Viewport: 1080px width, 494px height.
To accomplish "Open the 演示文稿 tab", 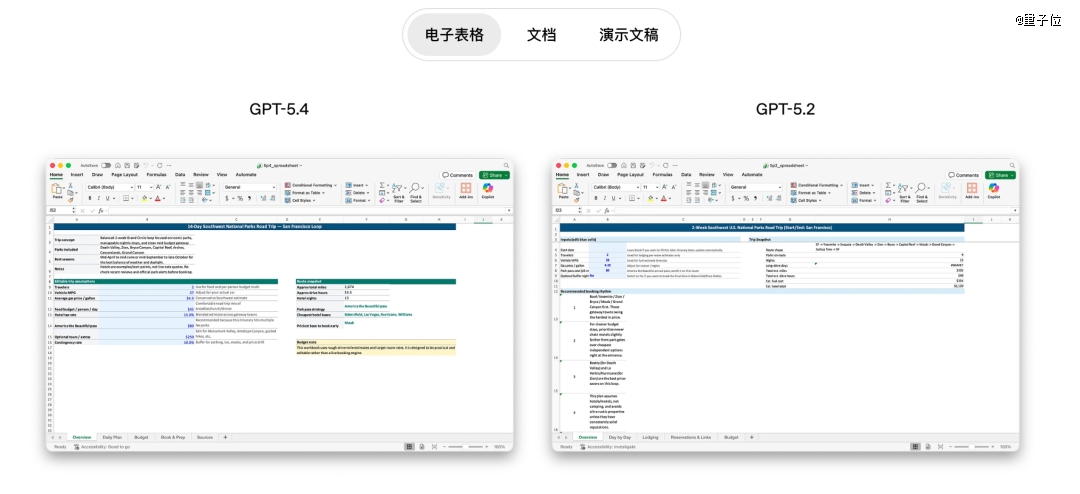I will (x=628, y=35).
